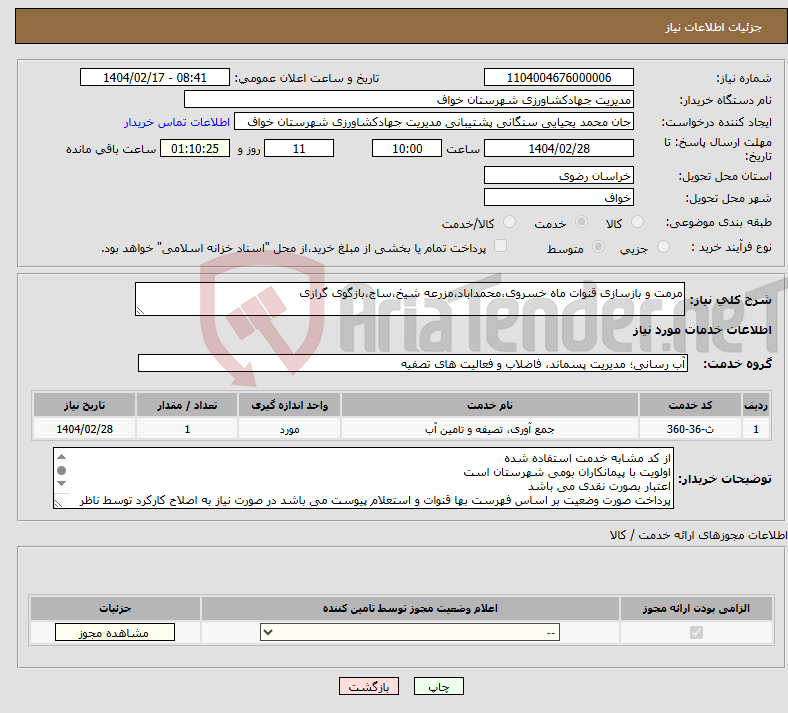Click column header کد خدمت
The image size is (788, 713).
coord(691,405)
